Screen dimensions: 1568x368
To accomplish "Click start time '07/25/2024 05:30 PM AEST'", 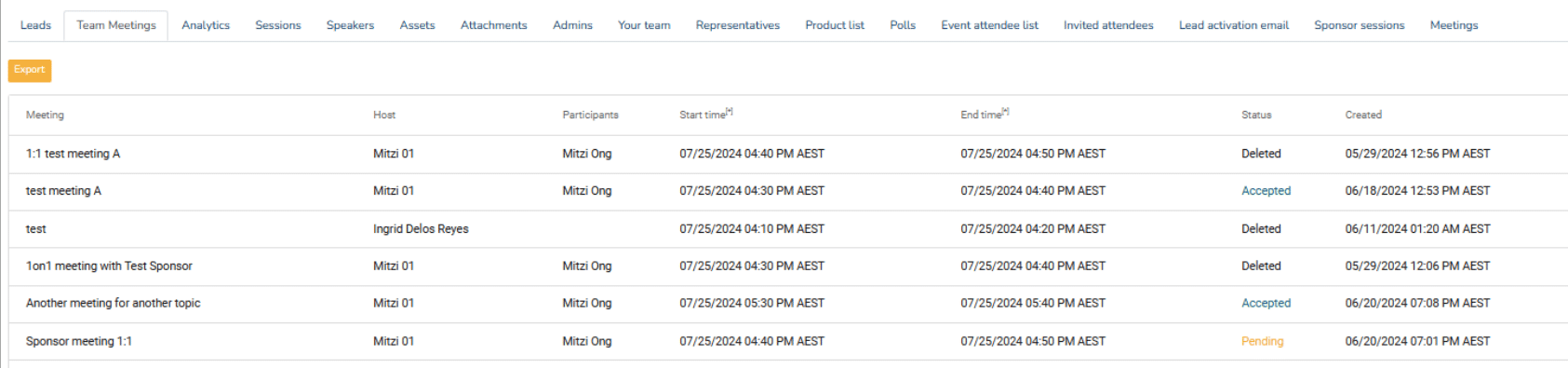I will click(752, 304).
